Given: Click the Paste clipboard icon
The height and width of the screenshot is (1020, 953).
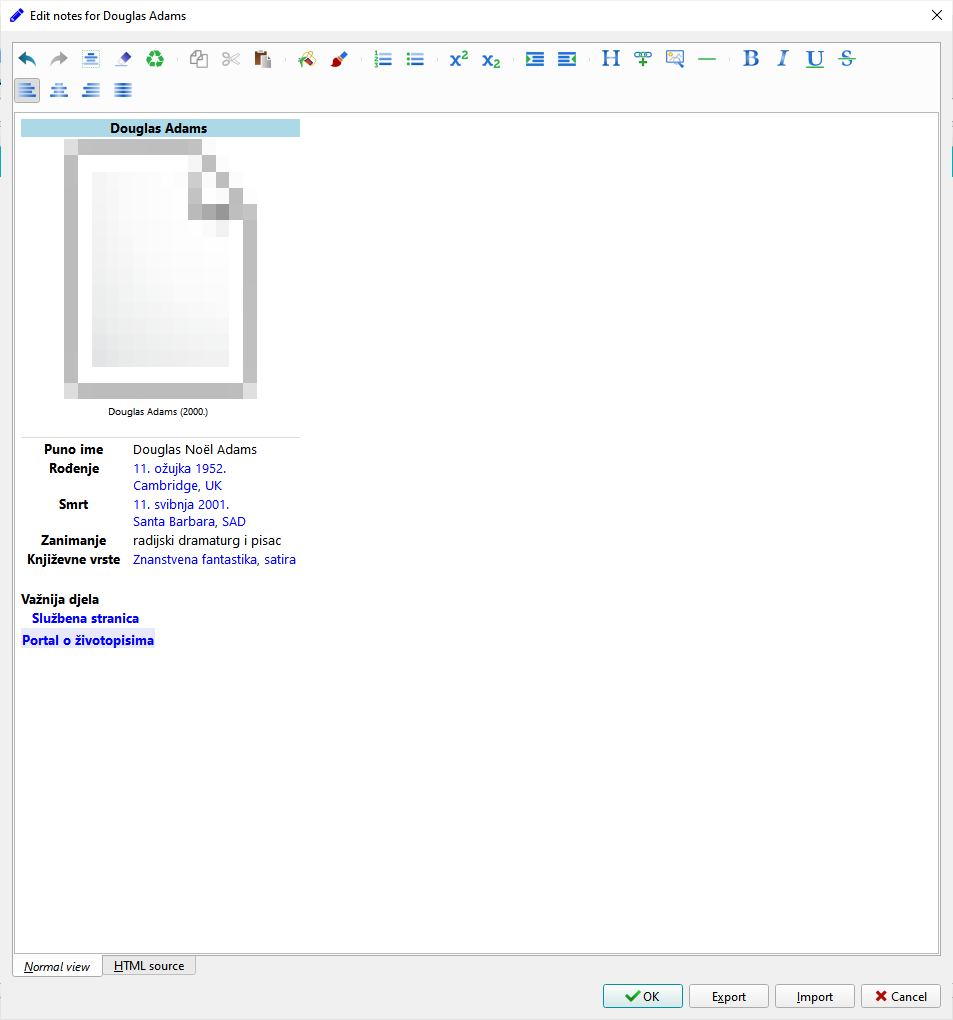Looking at the screenshot, I should click(x=263, y=59).
